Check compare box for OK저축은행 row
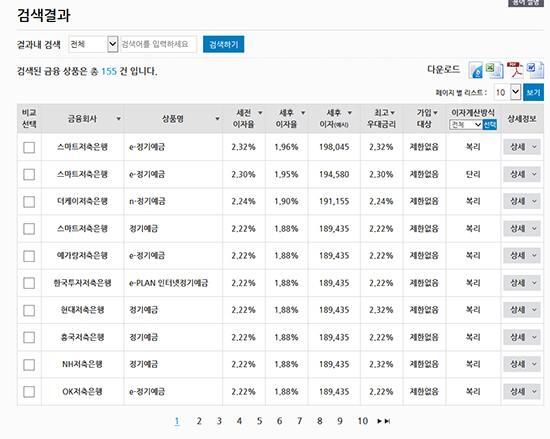 point(29,392)
